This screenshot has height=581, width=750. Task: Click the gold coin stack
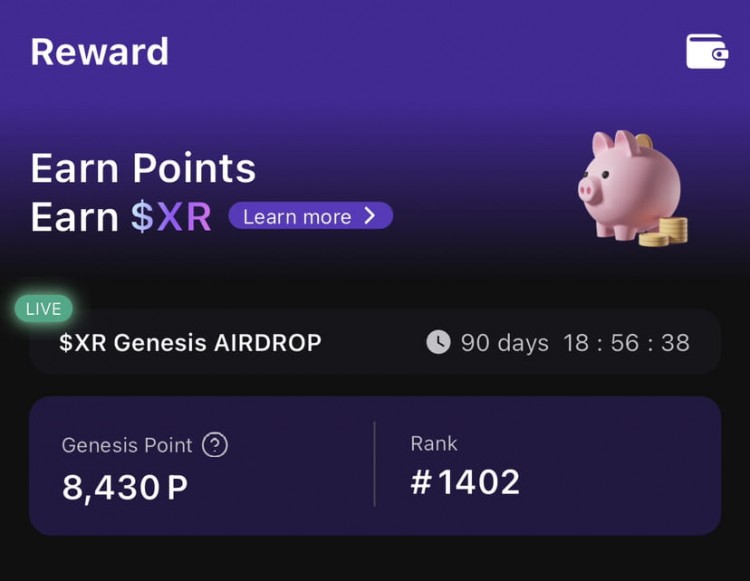(x=663, y=230)
